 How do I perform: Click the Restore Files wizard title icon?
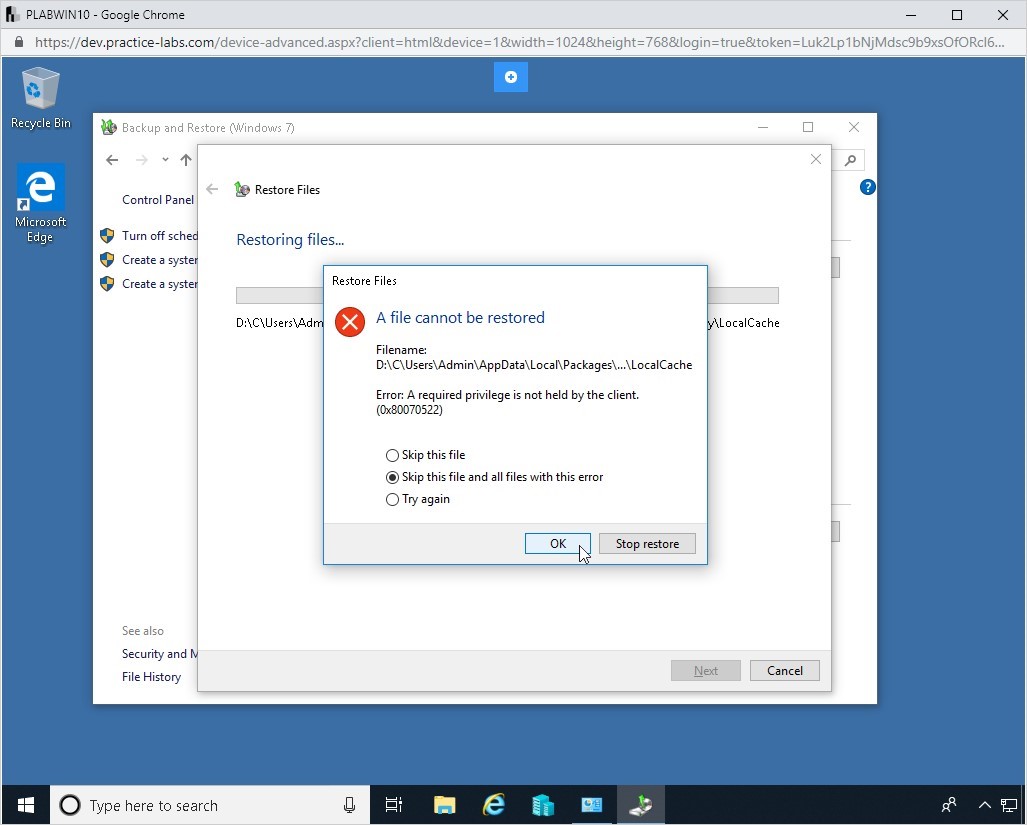242,190
